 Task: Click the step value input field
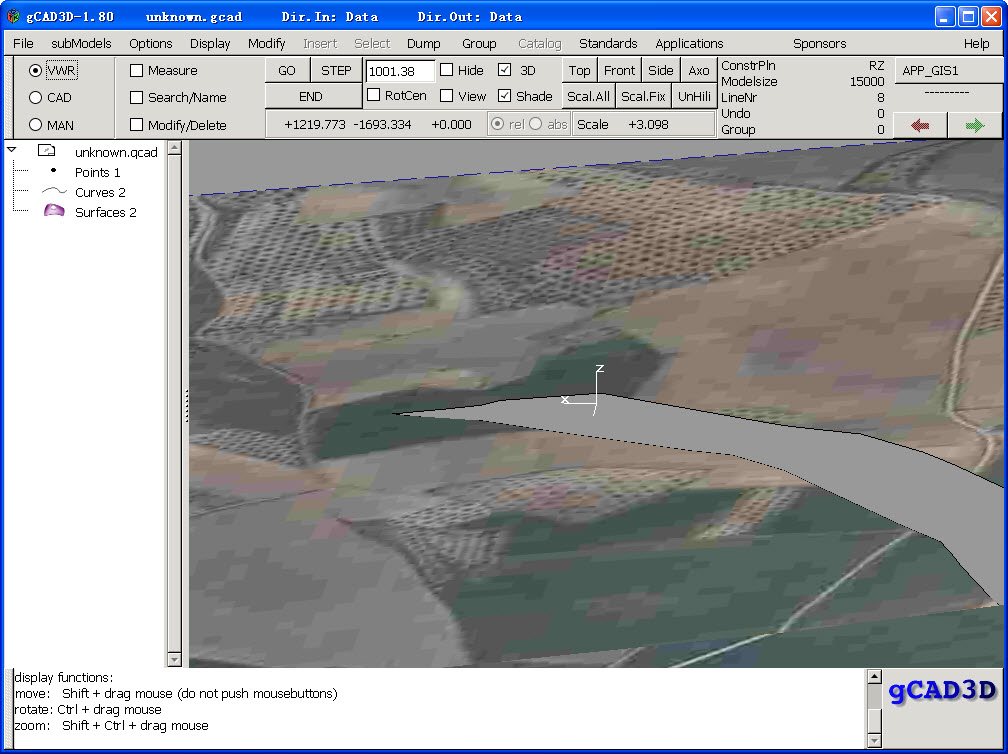point(400,71)
